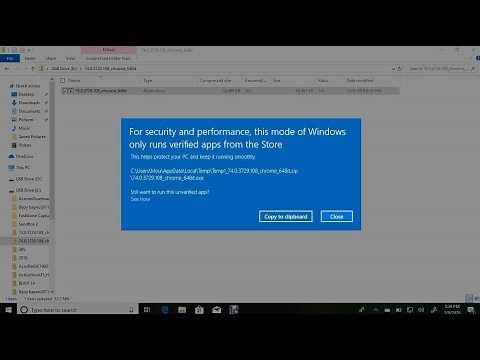This screenshot has height=360, width=480.
Task: Open the File menu in Explorer
Action: tap(10, 58)
